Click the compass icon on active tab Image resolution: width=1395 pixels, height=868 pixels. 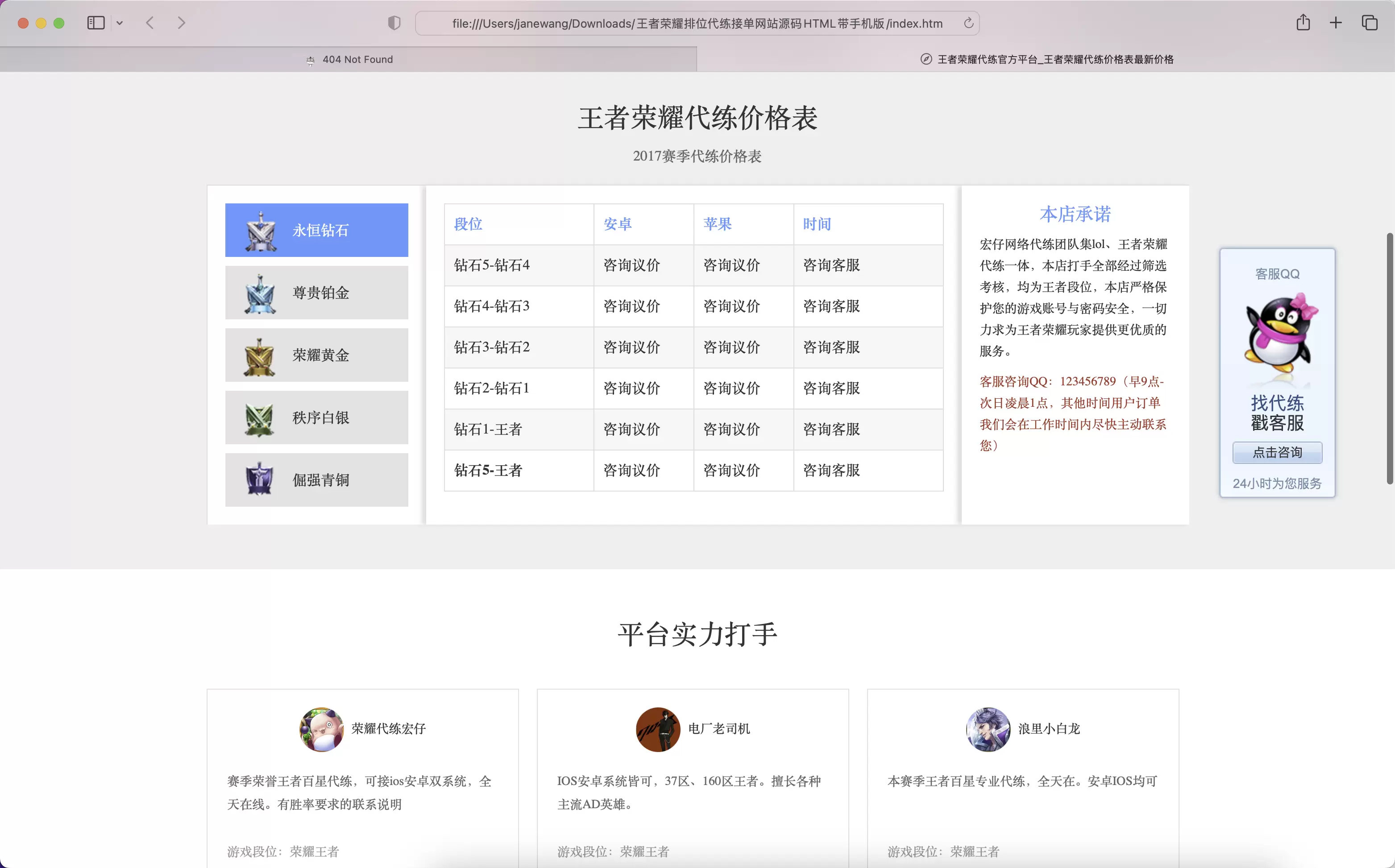[926, 59]
